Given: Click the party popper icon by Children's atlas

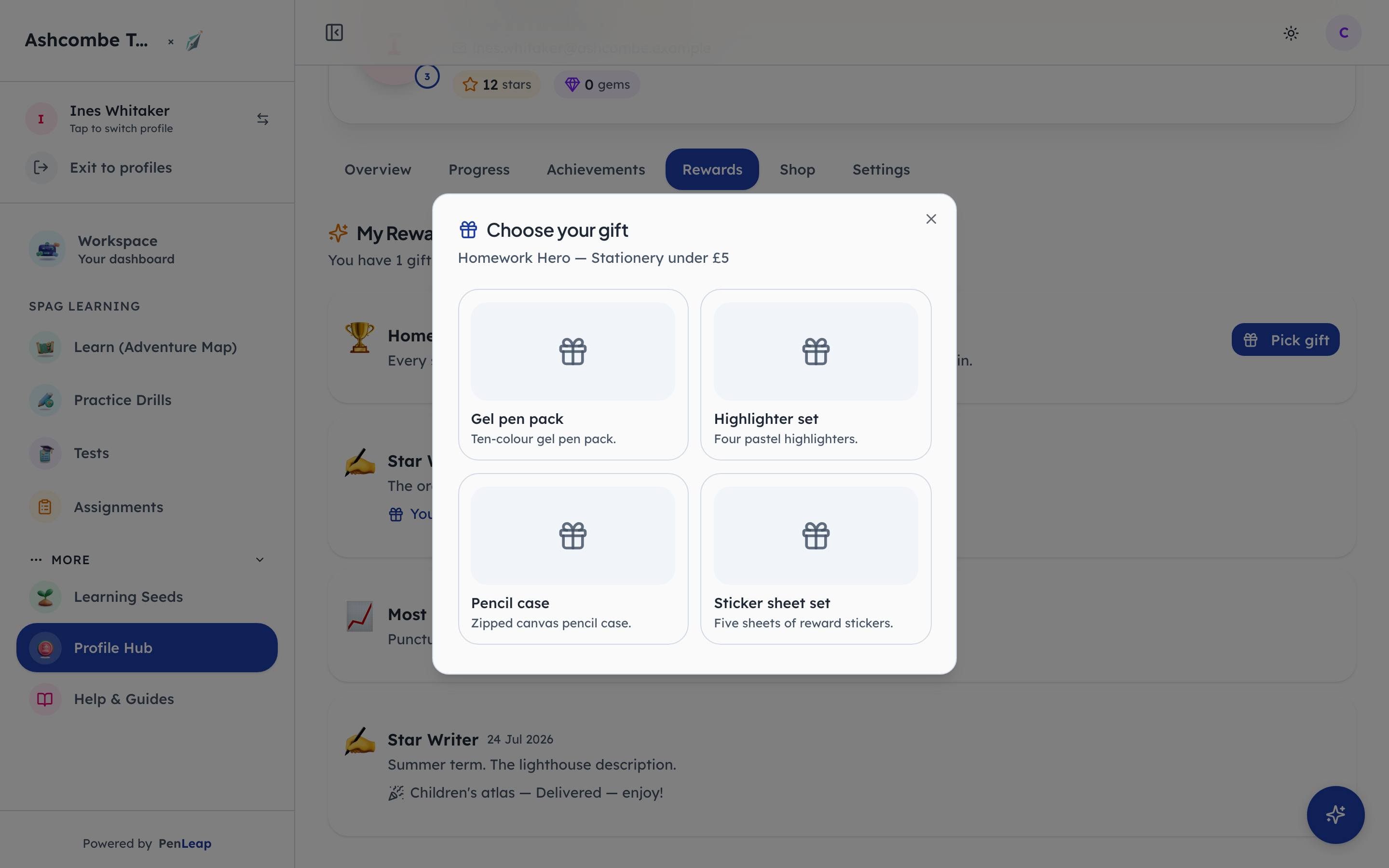Looking at the screenshot, I should [395, 793].
